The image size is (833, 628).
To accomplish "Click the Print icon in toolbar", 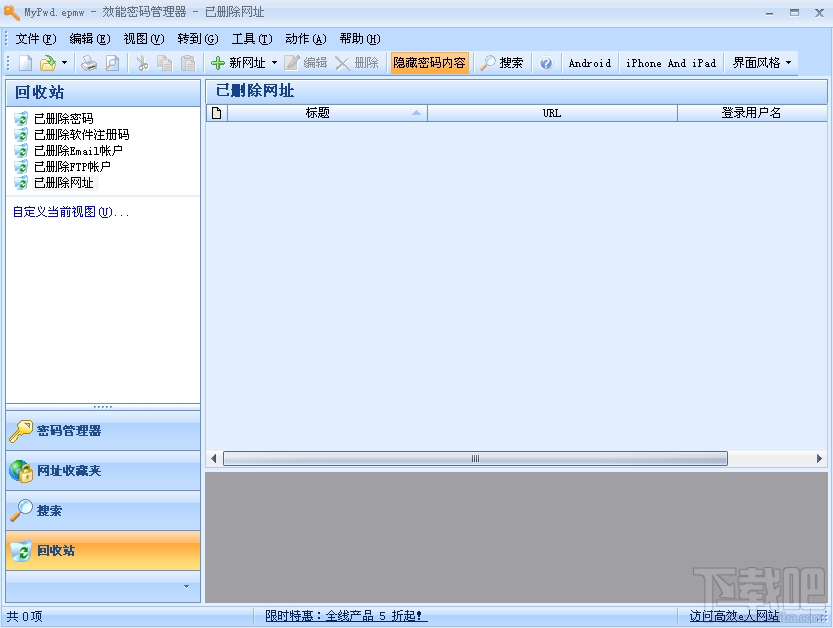I will (89, 63).
